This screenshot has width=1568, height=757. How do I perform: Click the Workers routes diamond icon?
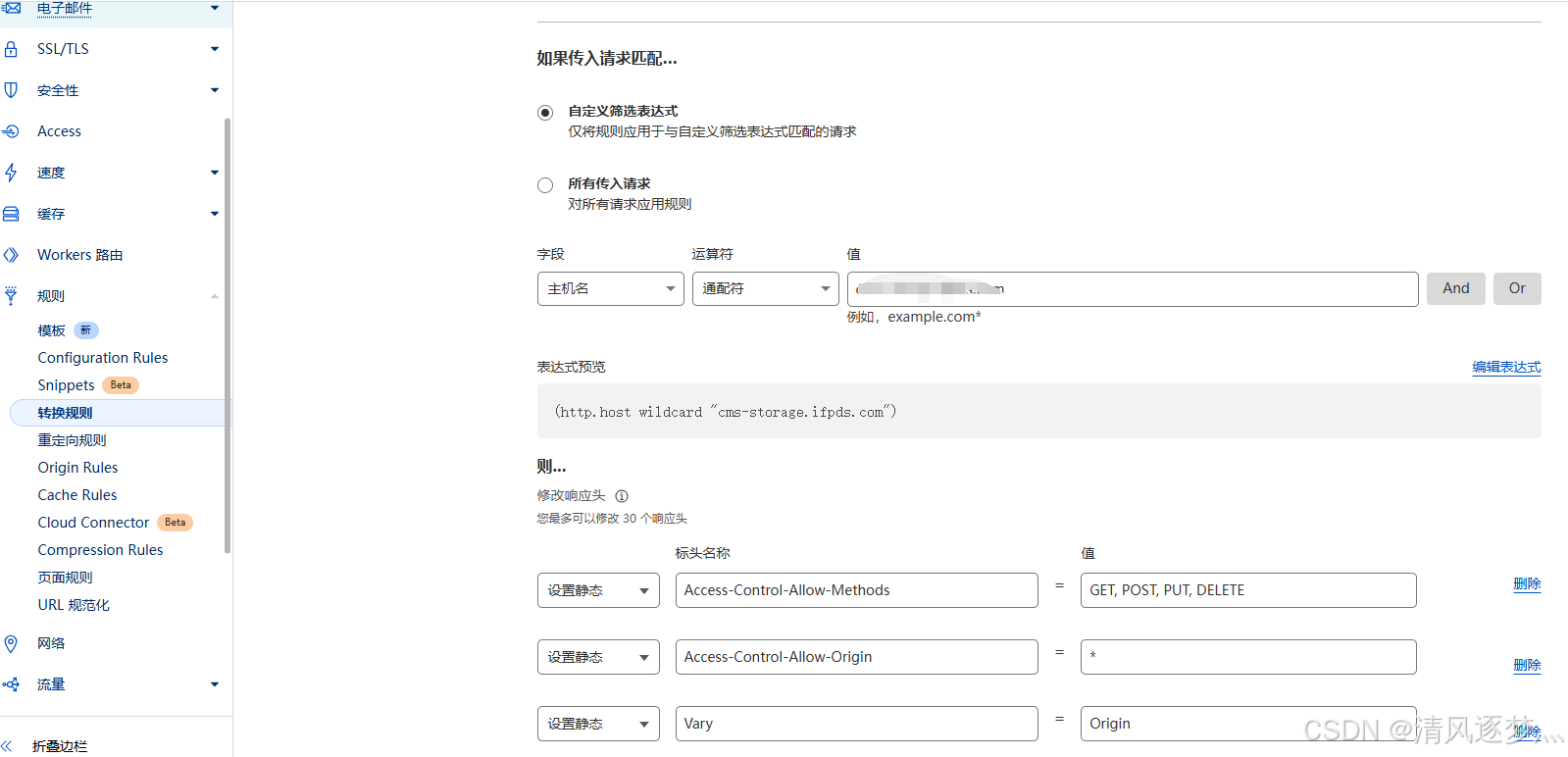[11, 255]
